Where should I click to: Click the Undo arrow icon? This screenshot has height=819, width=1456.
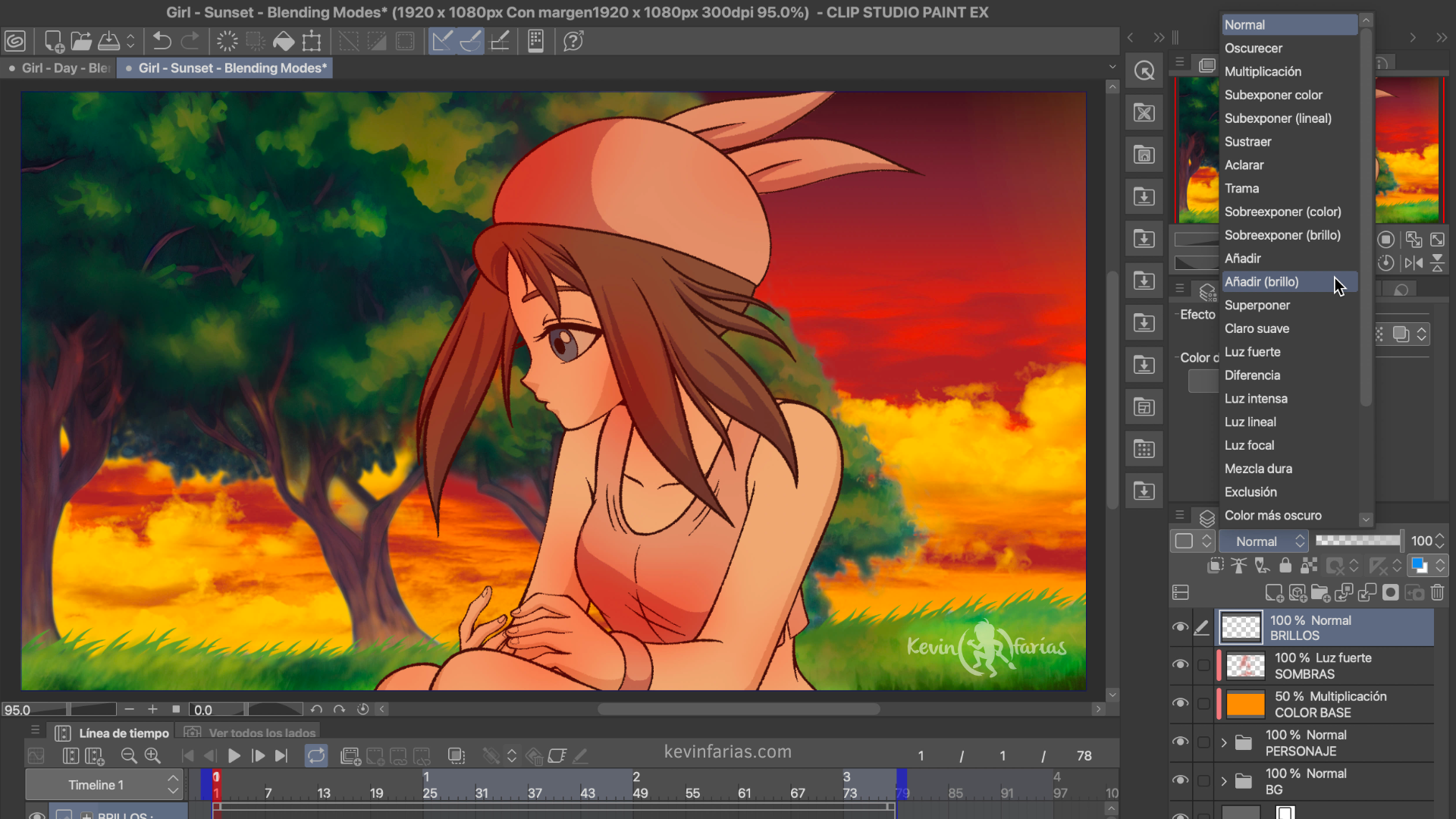coord(162,41)
